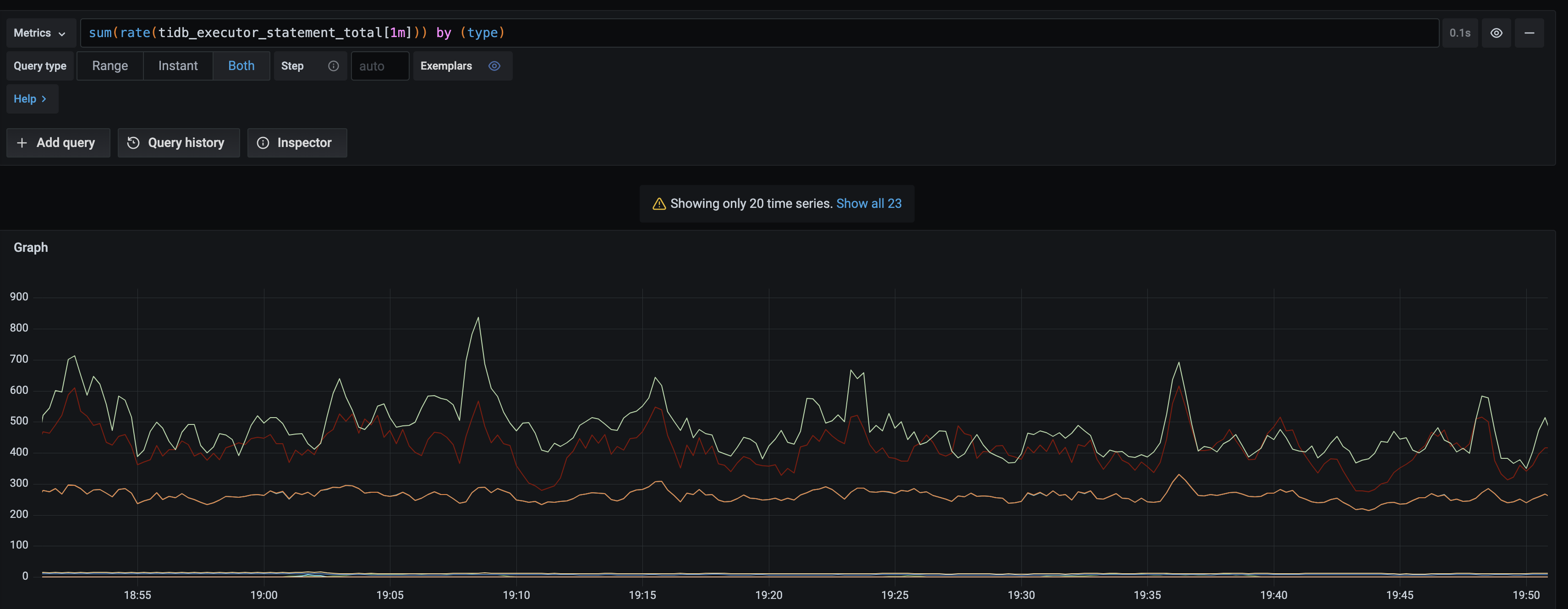Select Range query type
The image size is (1568, 609).
110,65
